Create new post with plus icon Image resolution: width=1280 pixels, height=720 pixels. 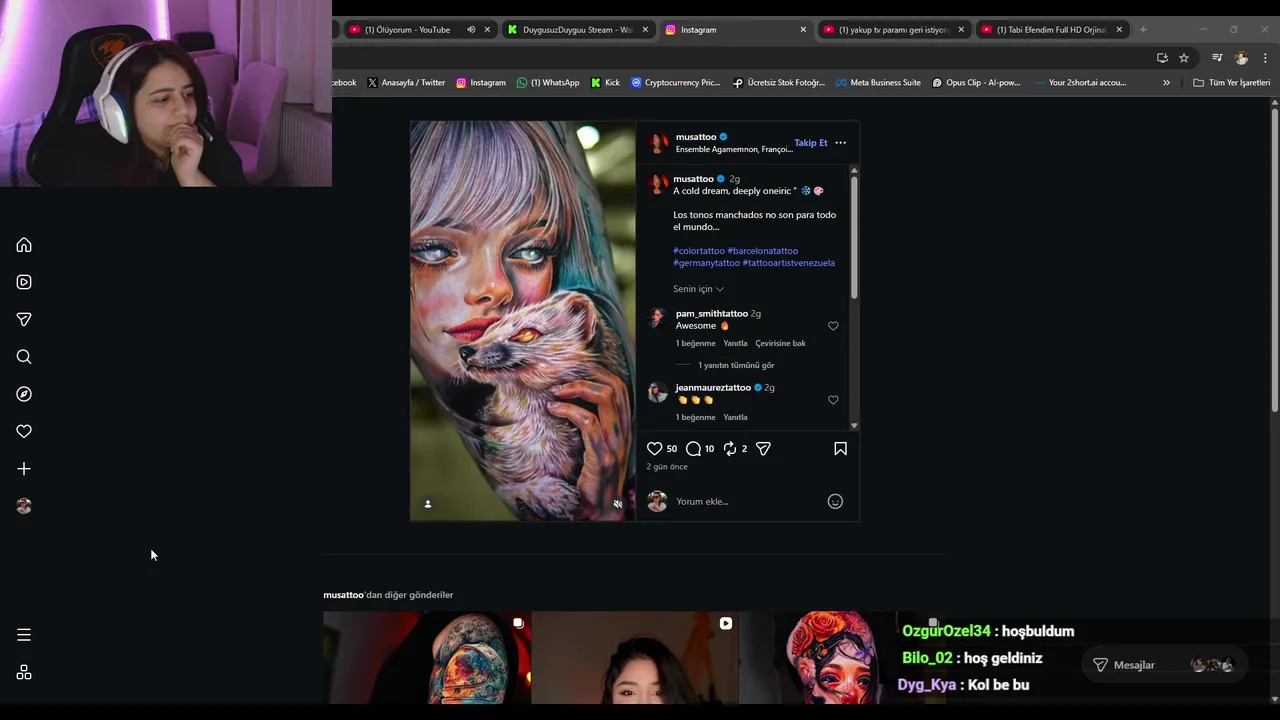pyautogui.click(x=24, y=469)
